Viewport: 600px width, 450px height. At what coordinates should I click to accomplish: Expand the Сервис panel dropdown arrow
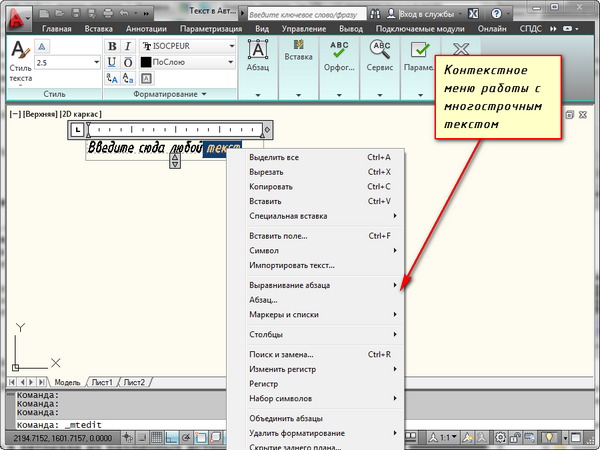coord(380,95)
